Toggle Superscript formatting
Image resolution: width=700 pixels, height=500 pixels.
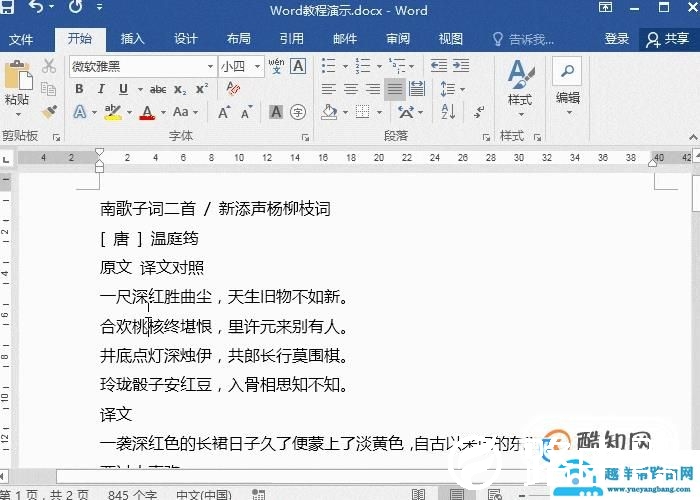202,89
